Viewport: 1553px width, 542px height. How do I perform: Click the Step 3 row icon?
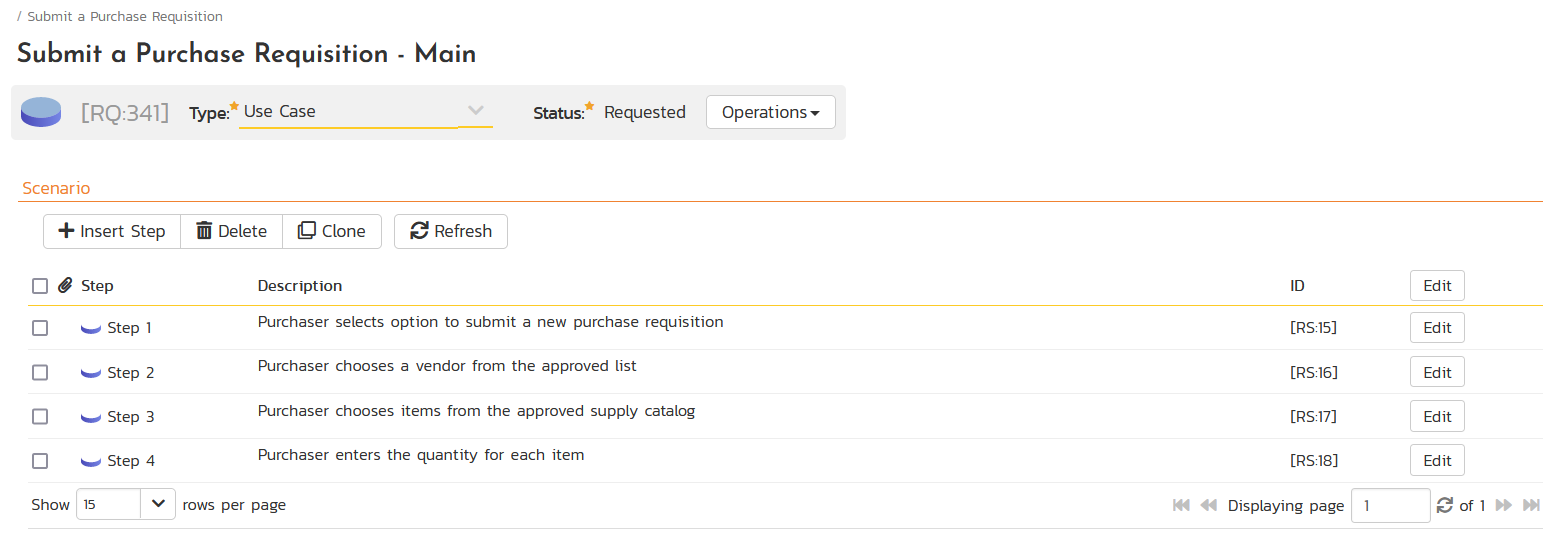click(91, 417)
